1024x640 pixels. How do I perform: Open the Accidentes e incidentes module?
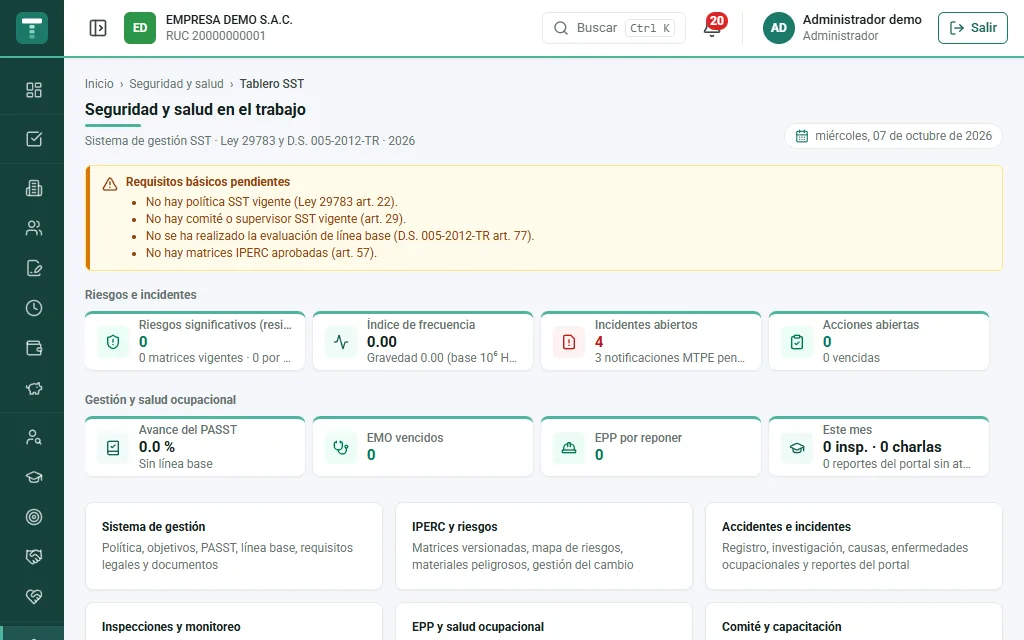[854, 546]
